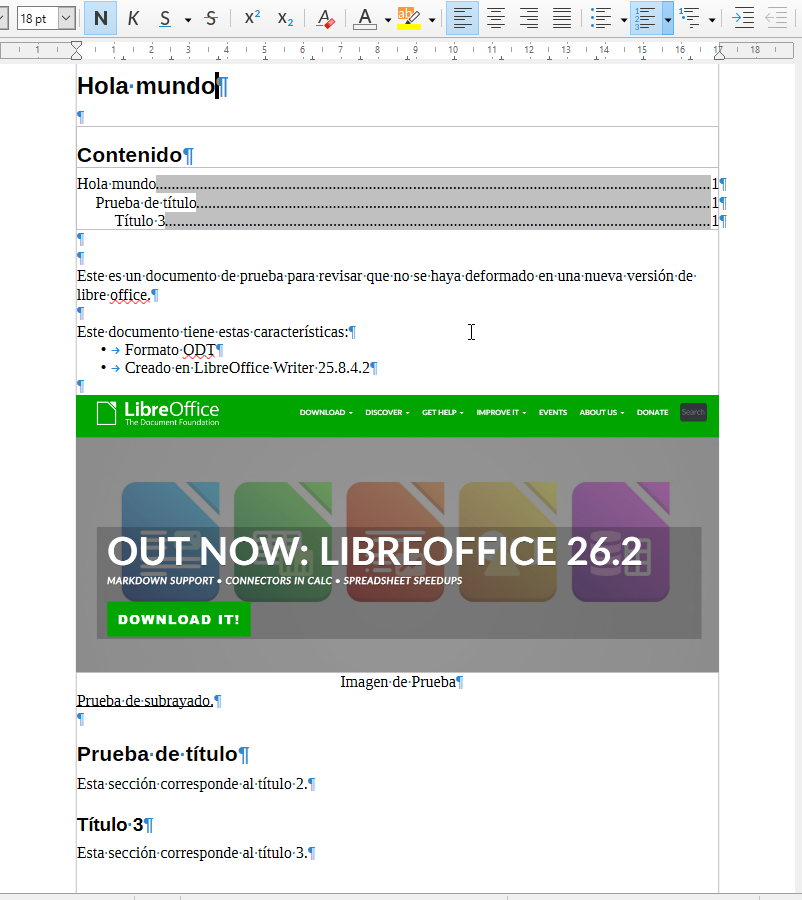
Task: Toggle bold formatting (N button)
Action: [100, 18]
